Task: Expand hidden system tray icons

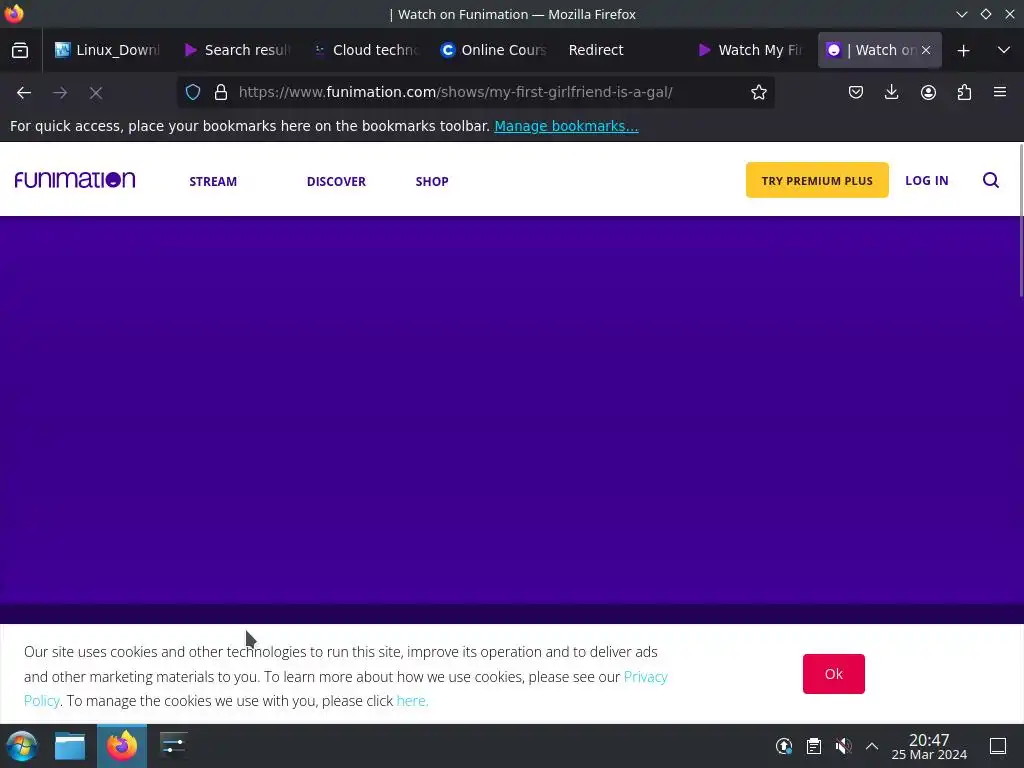Action: 872,746
